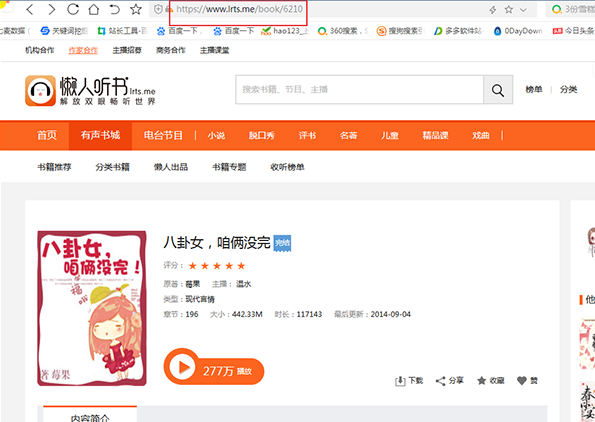The image size is (595, 422).
Task: Expand the address bar dropdown chevron
Action: click(523, 10)
